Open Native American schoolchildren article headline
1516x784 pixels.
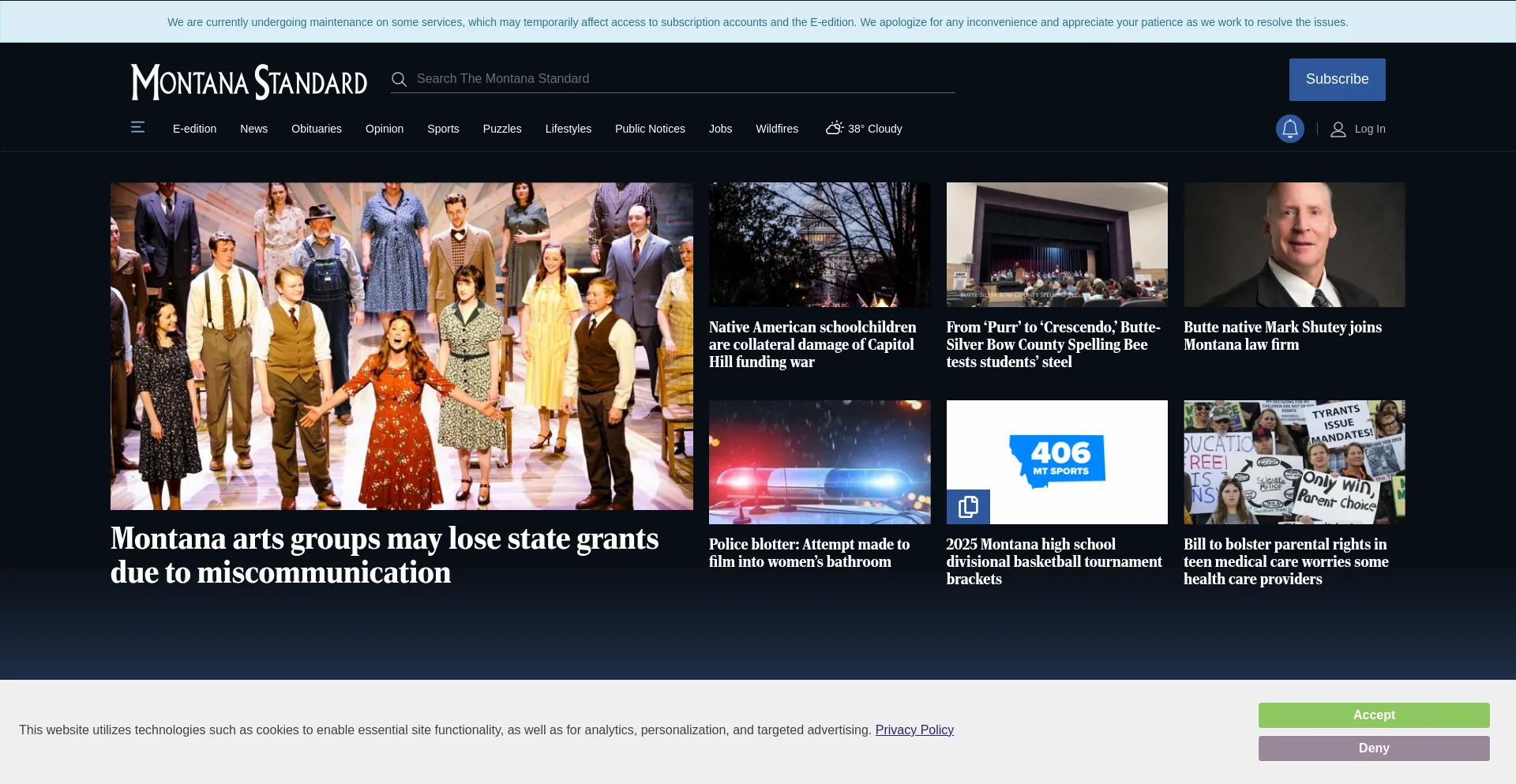(x=812, y=344)
